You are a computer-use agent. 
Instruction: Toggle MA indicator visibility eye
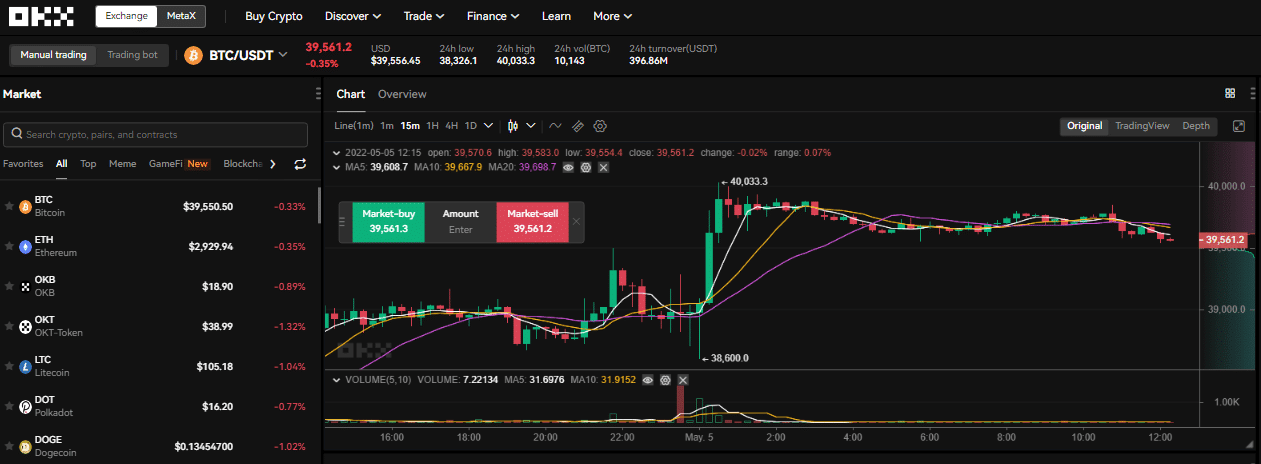coord(568,167)
